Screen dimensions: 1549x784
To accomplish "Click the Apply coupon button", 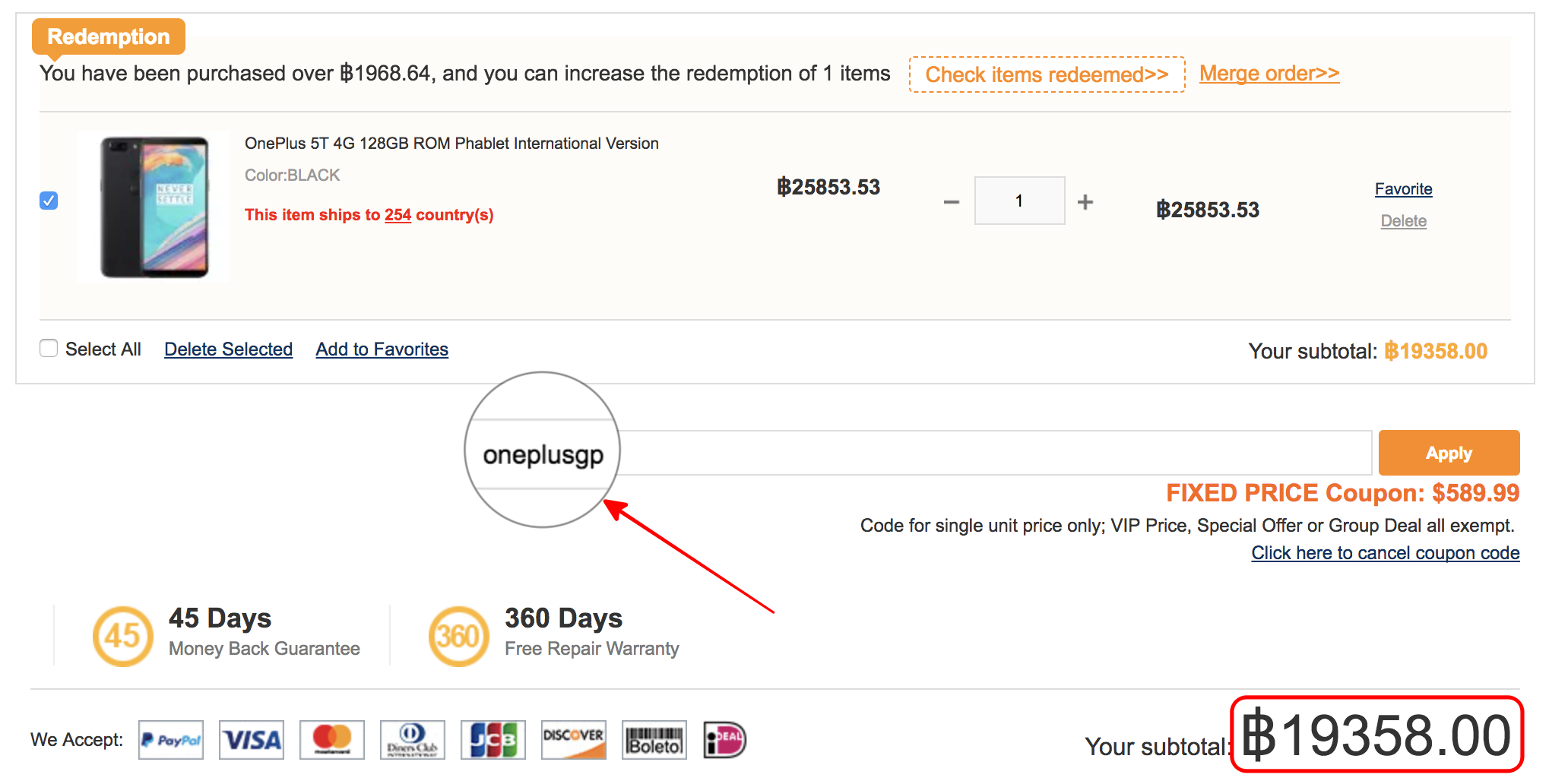I will [x=1449, y=453].
